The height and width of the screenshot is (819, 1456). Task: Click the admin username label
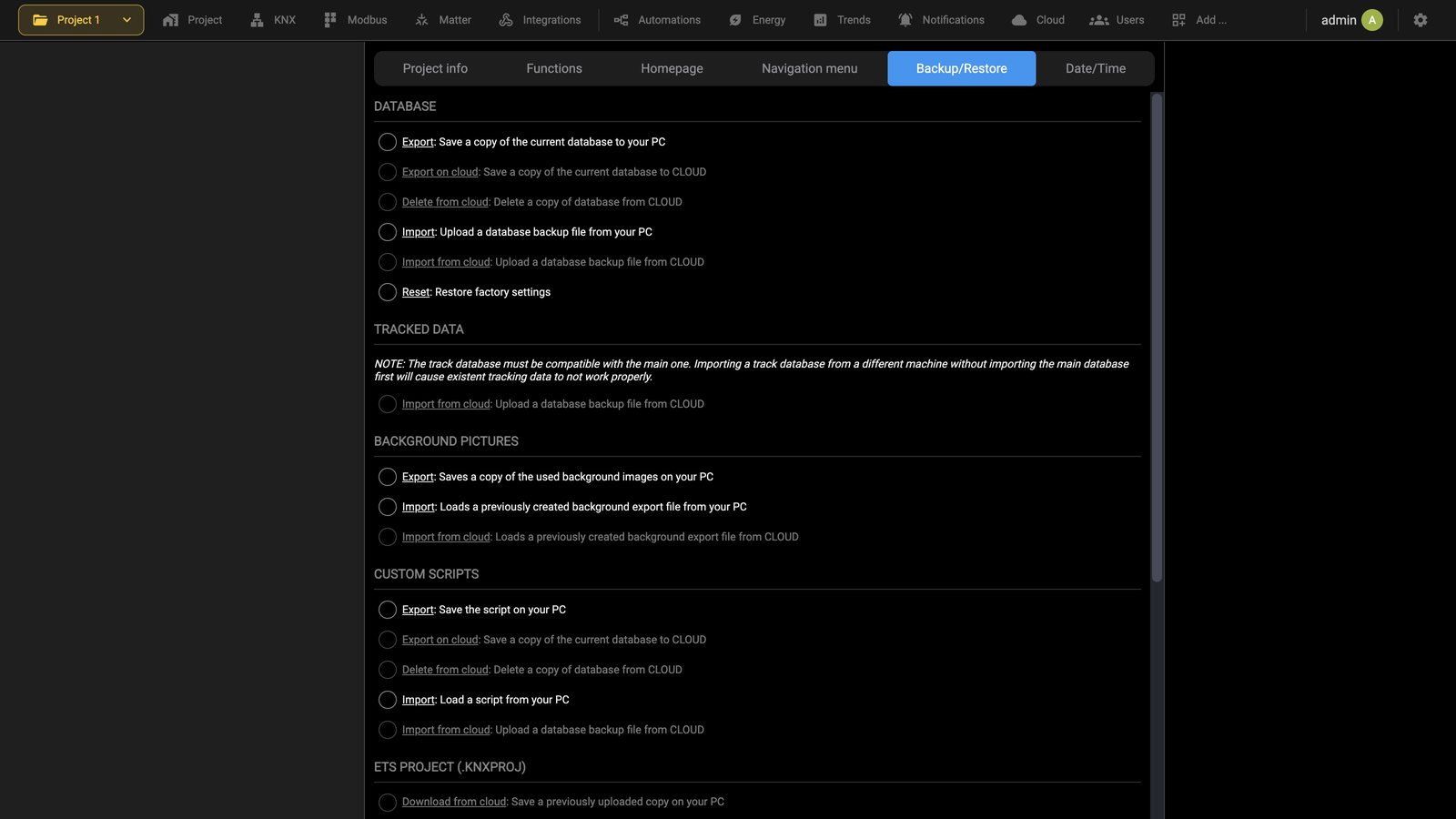coord(1339,20)
